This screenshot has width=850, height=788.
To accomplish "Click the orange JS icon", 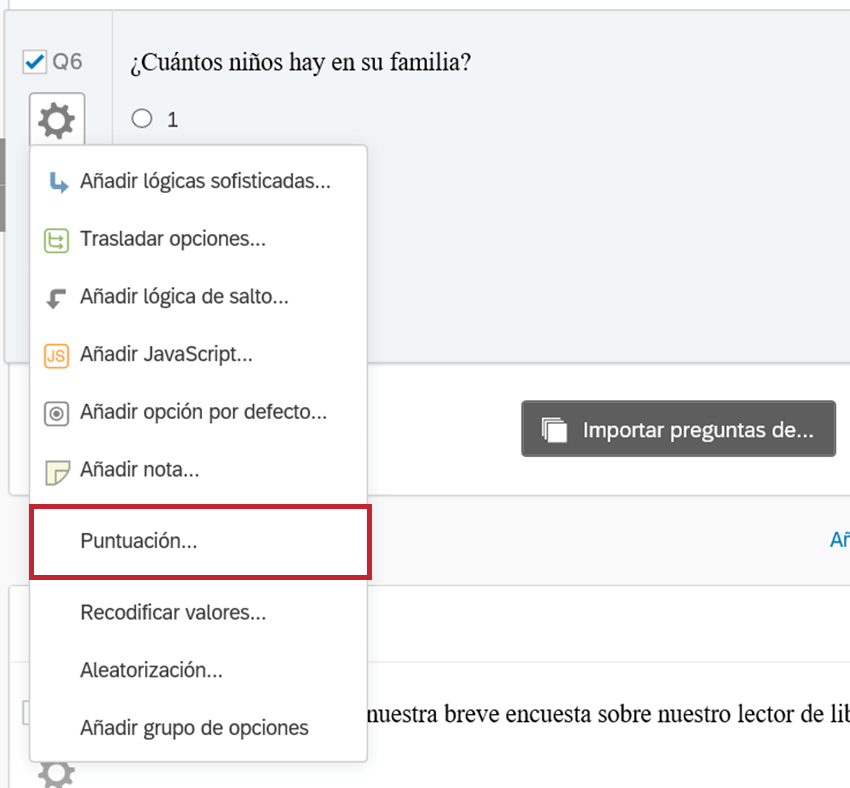I will point(56,356).
